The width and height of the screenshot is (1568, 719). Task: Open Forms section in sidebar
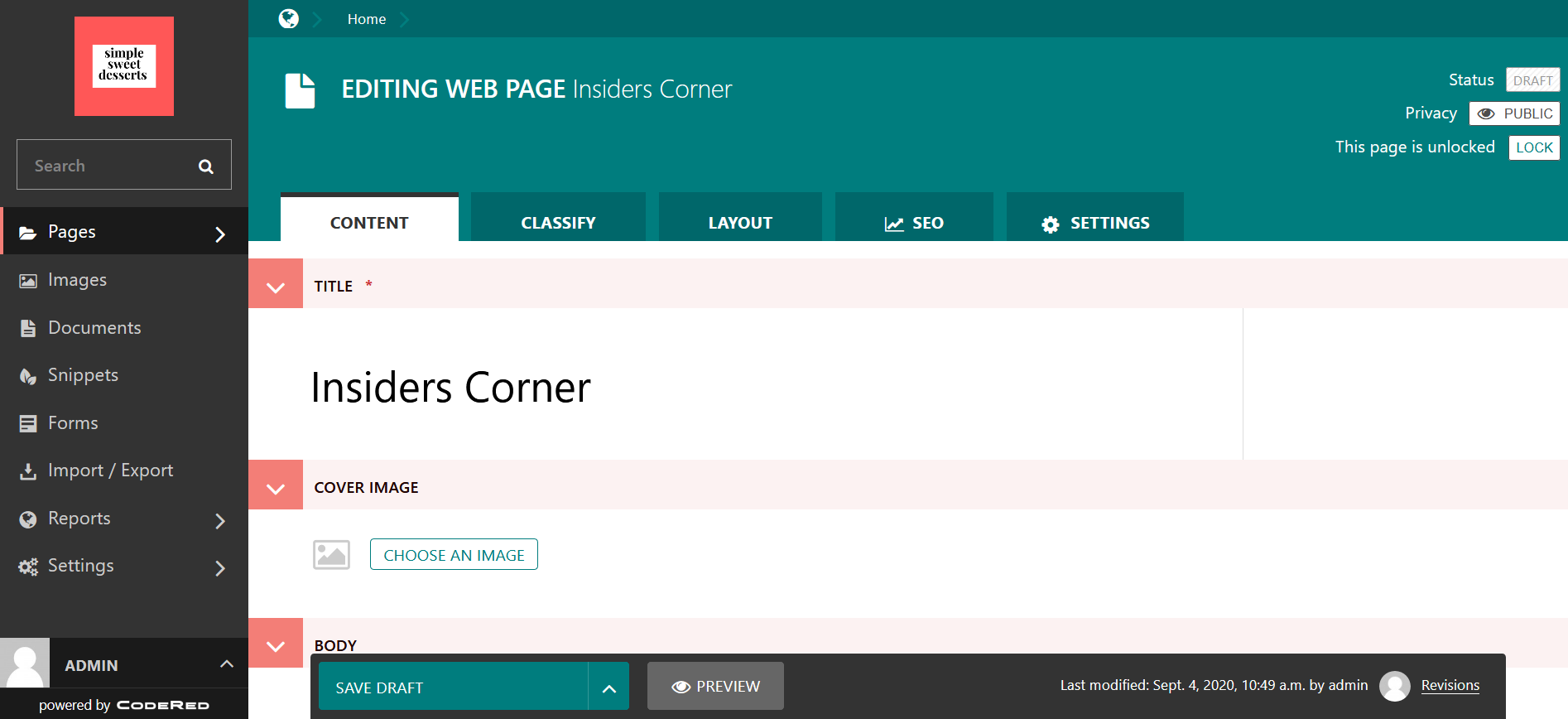pyautogui.click(x=73, y=423)
